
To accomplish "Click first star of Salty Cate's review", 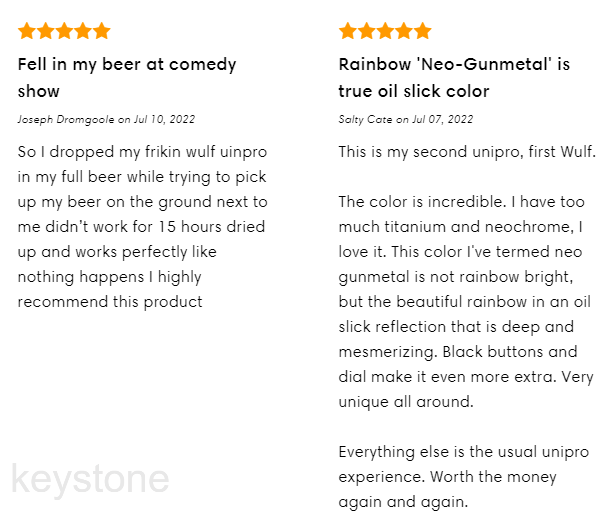I will pyautogui.click(x=348, y=31).
